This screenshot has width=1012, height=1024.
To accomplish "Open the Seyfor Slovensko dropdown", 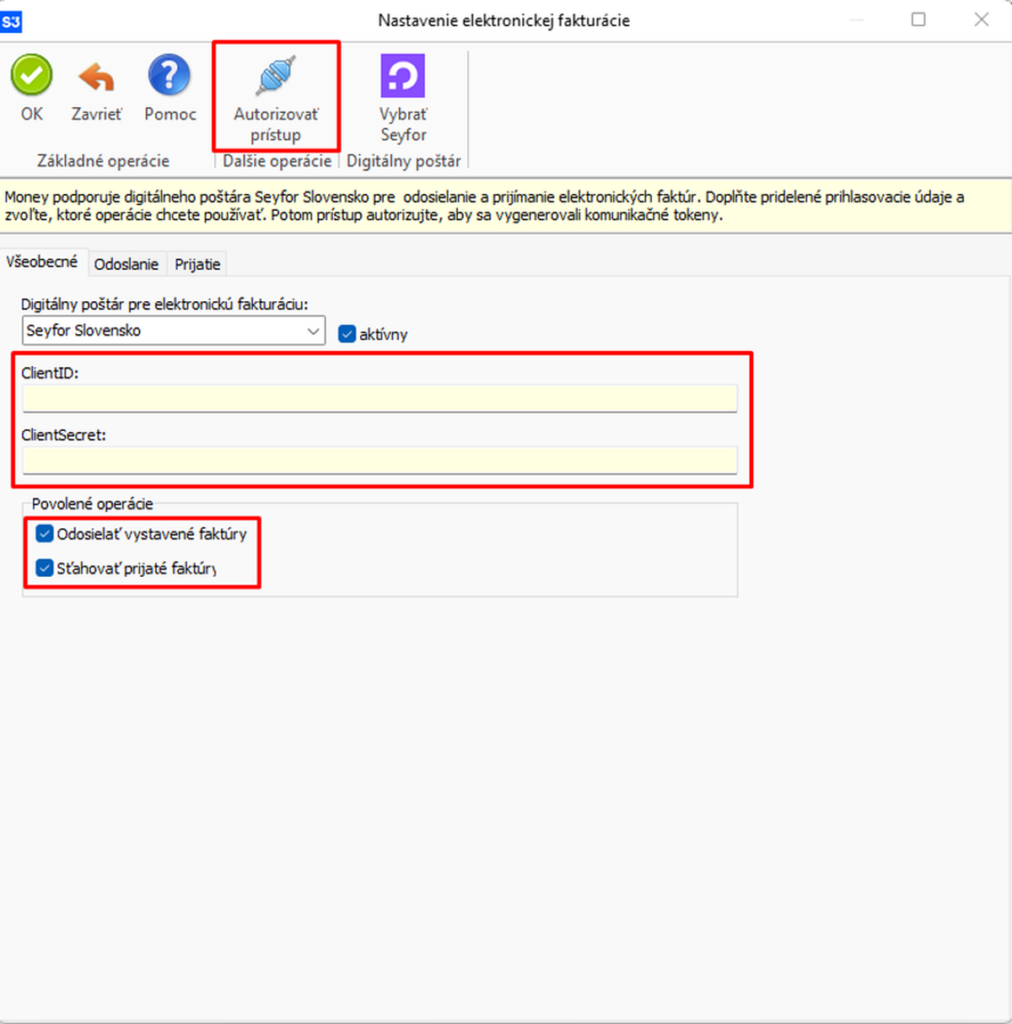I will point(174,330).
